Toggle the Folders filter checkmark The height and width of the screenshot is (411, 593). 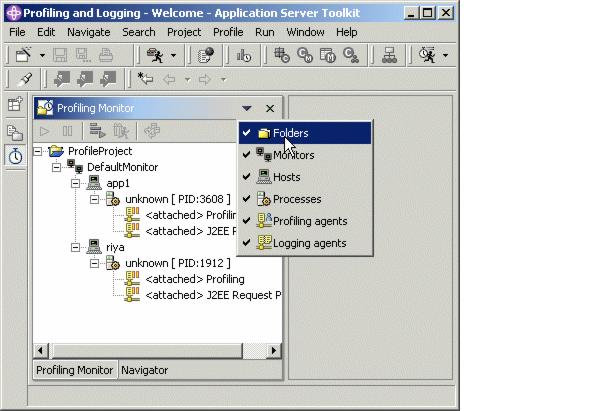(246, 133)
